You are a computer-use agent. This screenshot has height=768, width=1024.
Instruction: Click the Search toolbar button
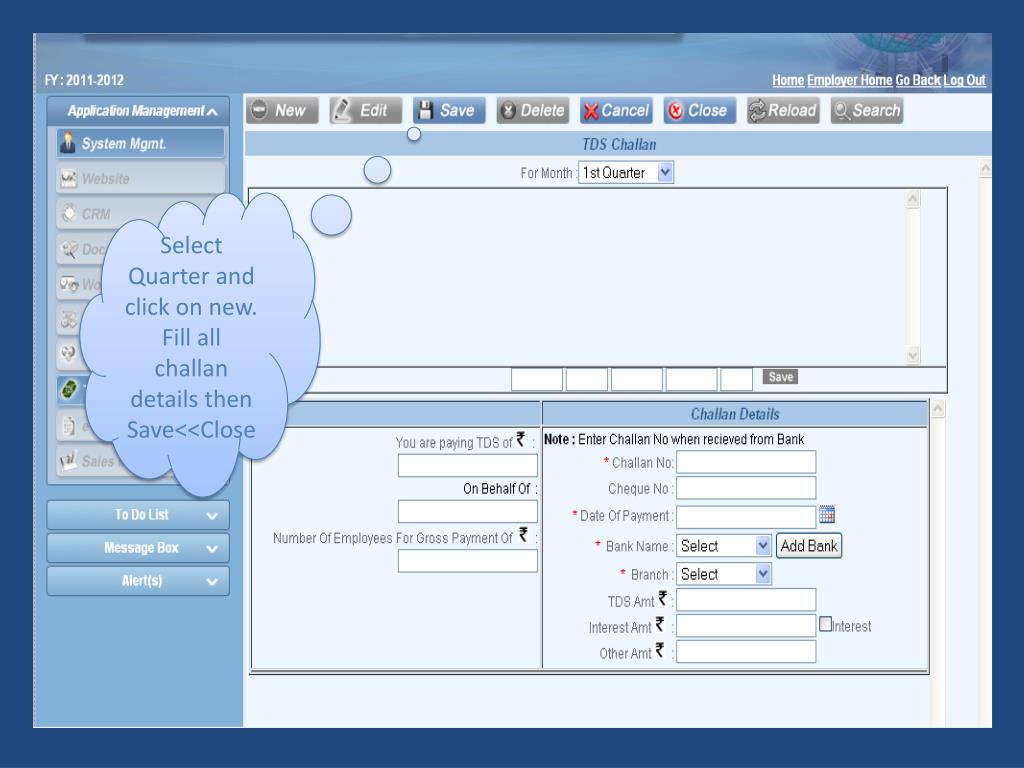(x=867, y=110)
